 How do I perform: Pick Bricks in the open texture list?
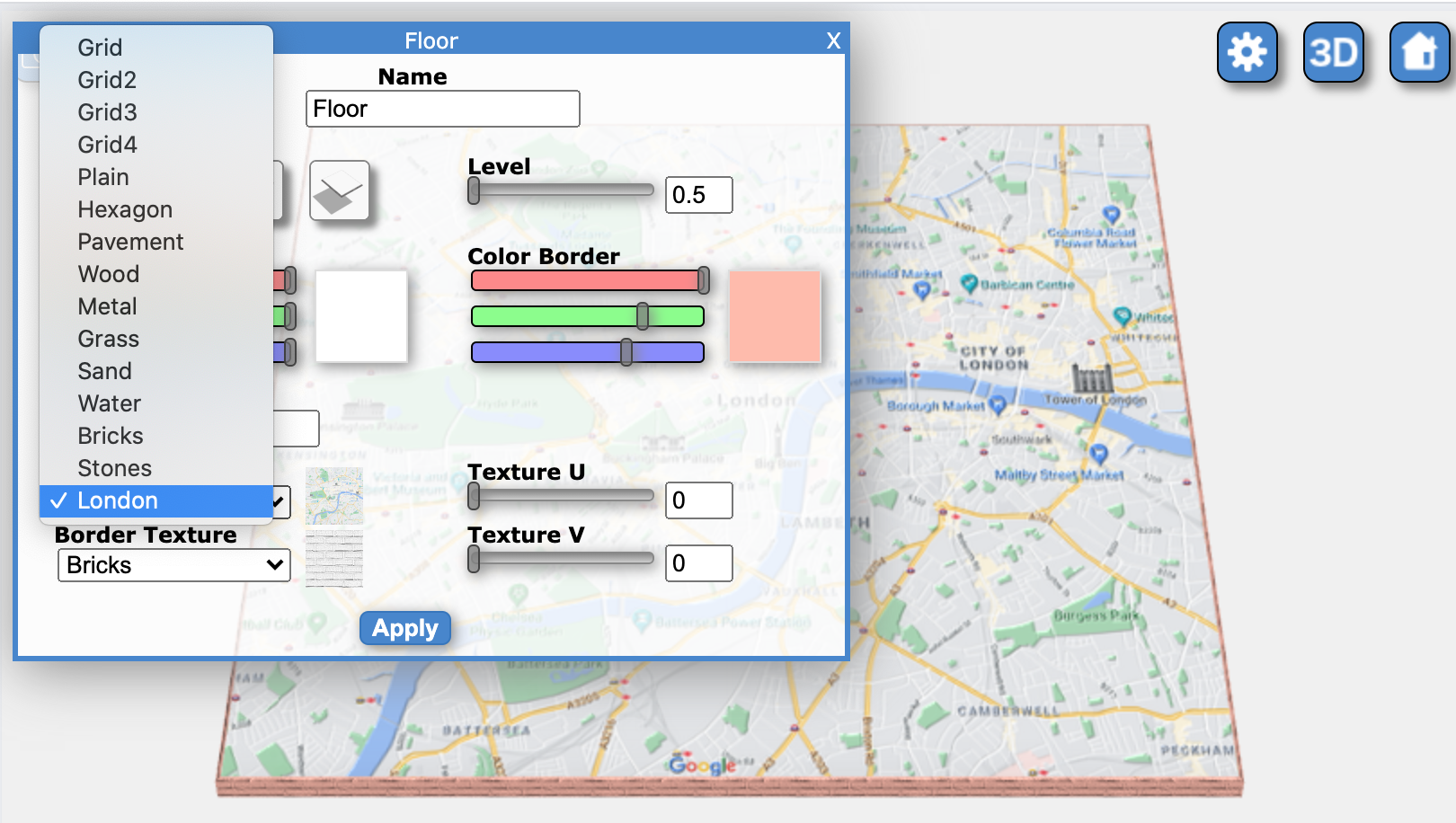point(156,436)
